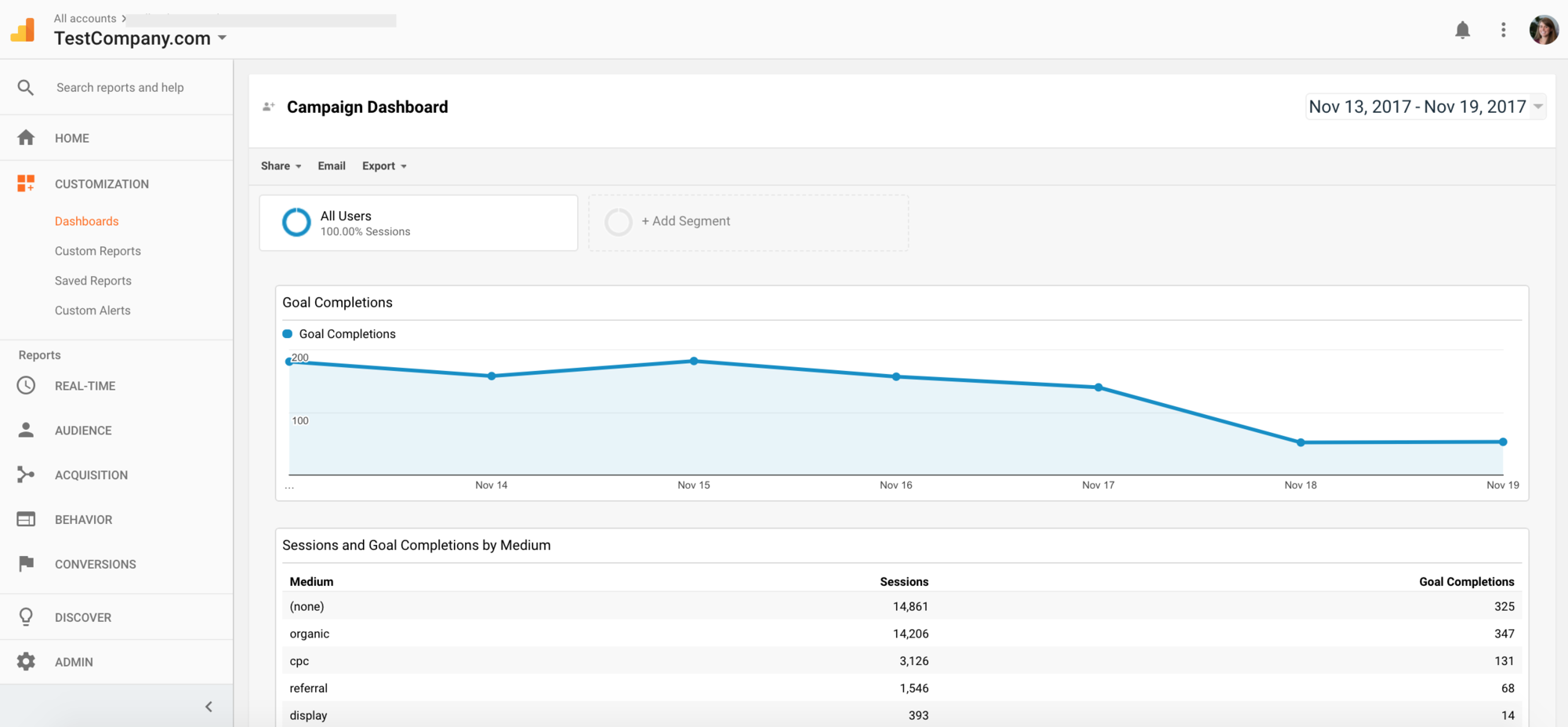Click the Real-Time clock icon
The height and width of the screenshot is (727, 1568).
(26, 386)
